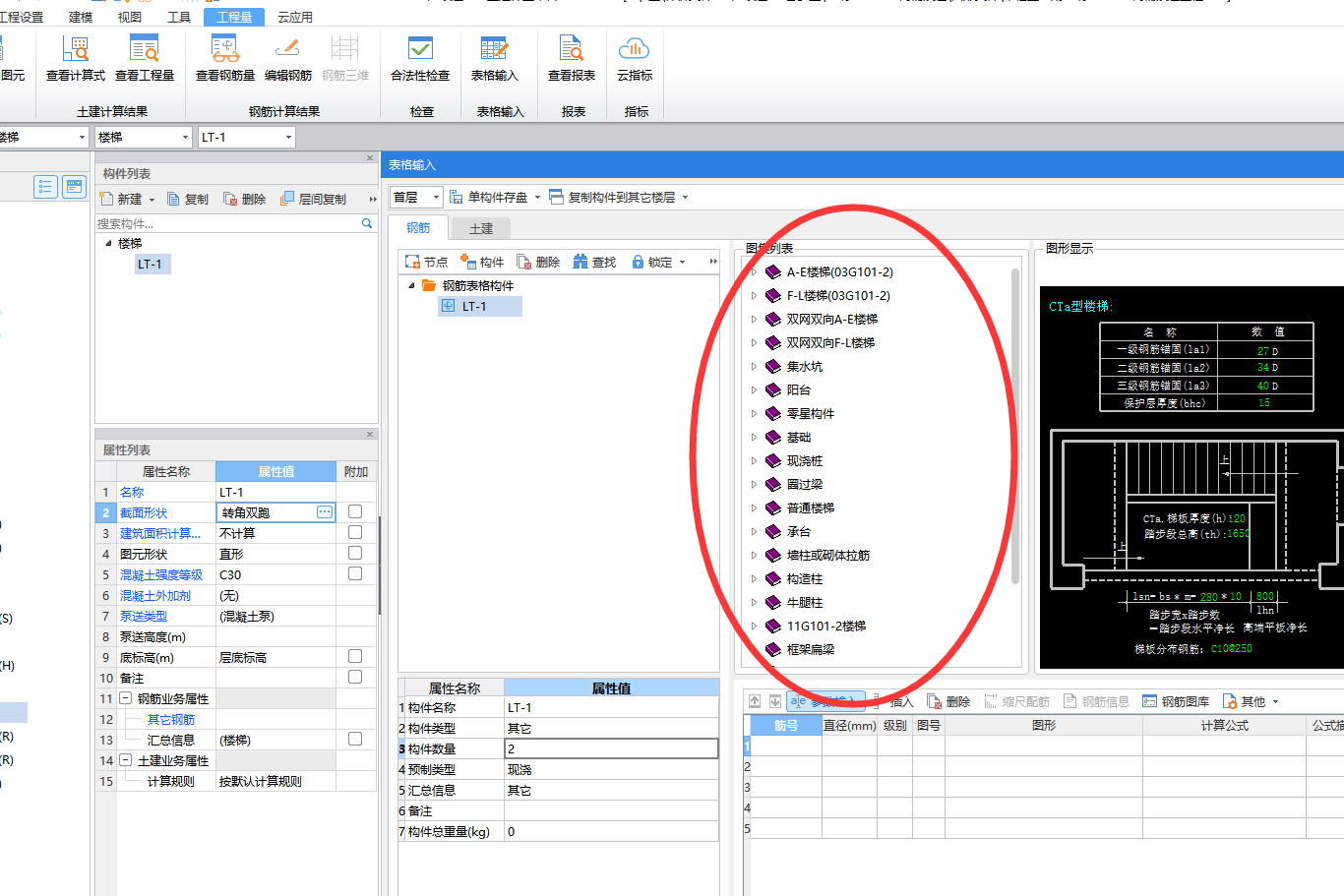Open the 视图 ribbon tab
Screen dimensions: 1344x896
[129, 17]
